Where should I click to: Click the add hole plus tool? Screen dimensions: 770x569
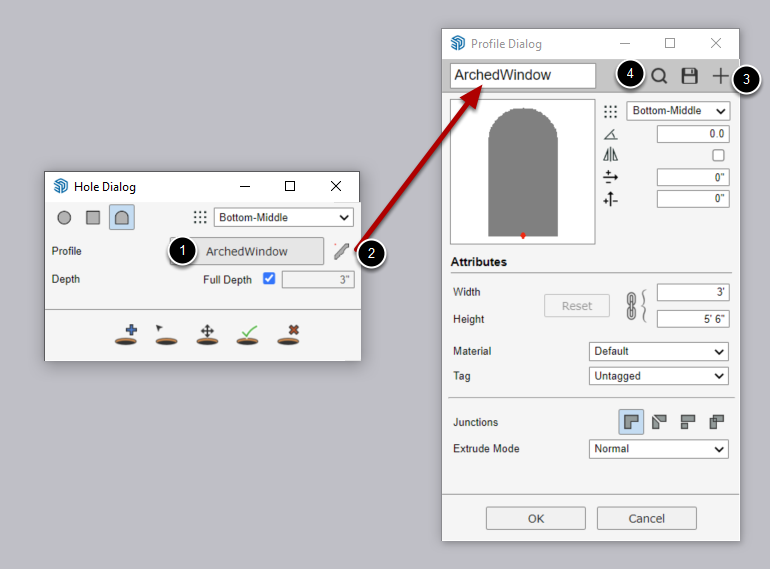126,335
